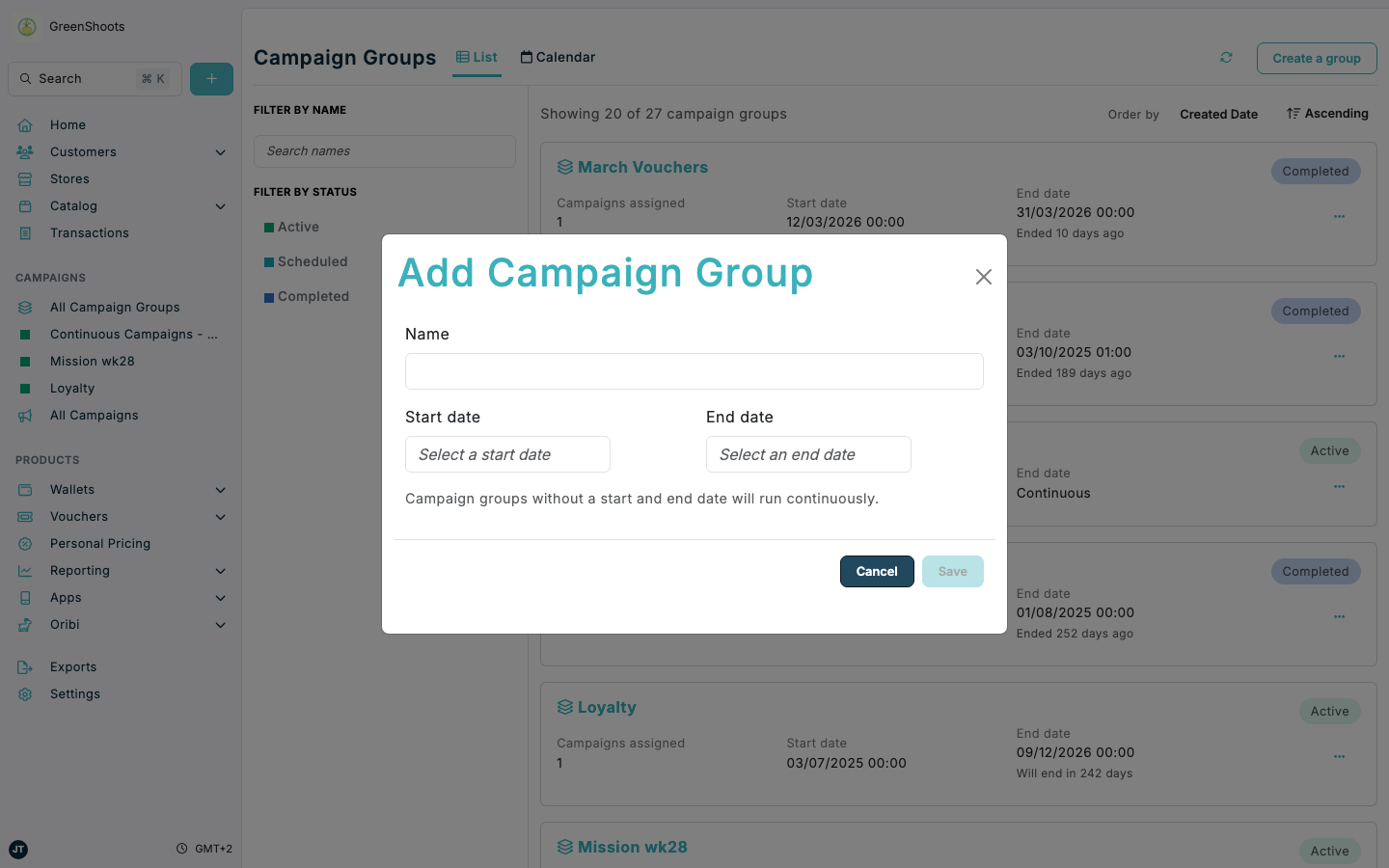The height and width of the screenshot is (868, 1389).
Task: Select the Stores sidebar icon
Action: click(25, 178)
